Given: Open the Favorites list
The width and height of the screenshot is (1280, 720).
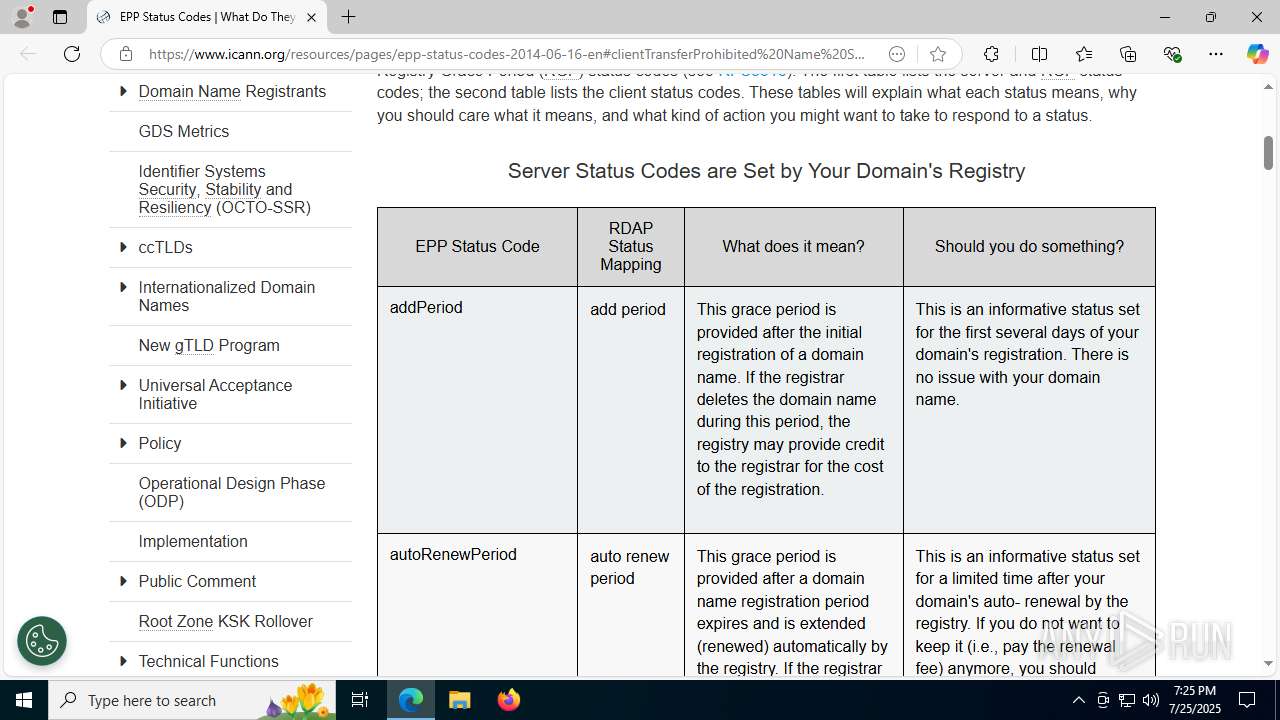Looking at the screenshot, I should point(1084,54).
